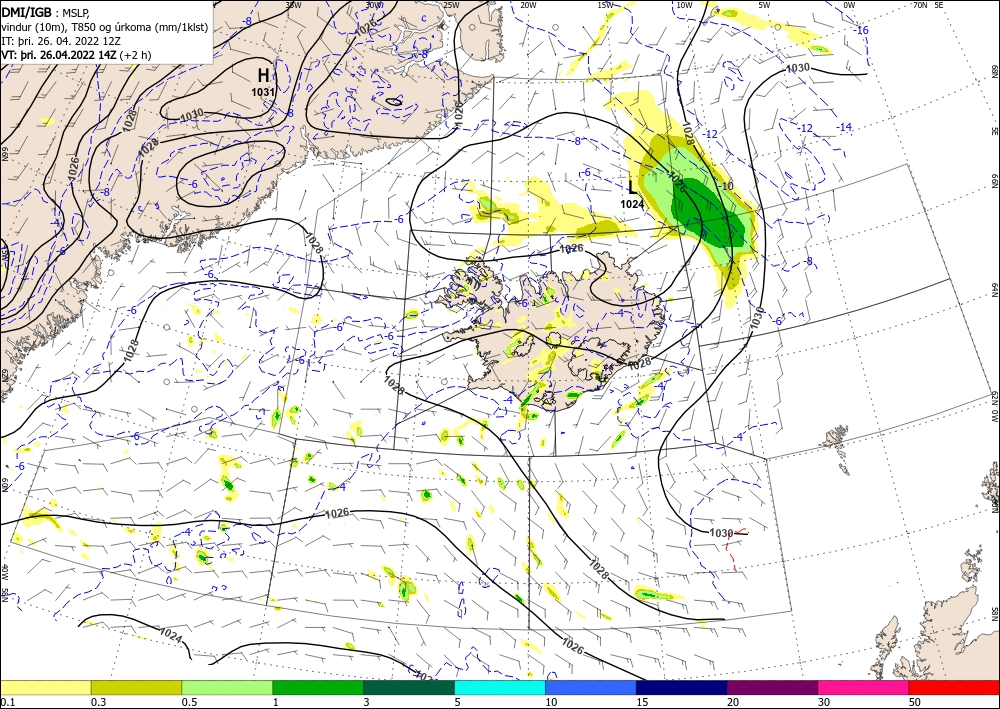Click the '-16' temperature contour label
Screen dimensions: 1000x709
point(862,31)
